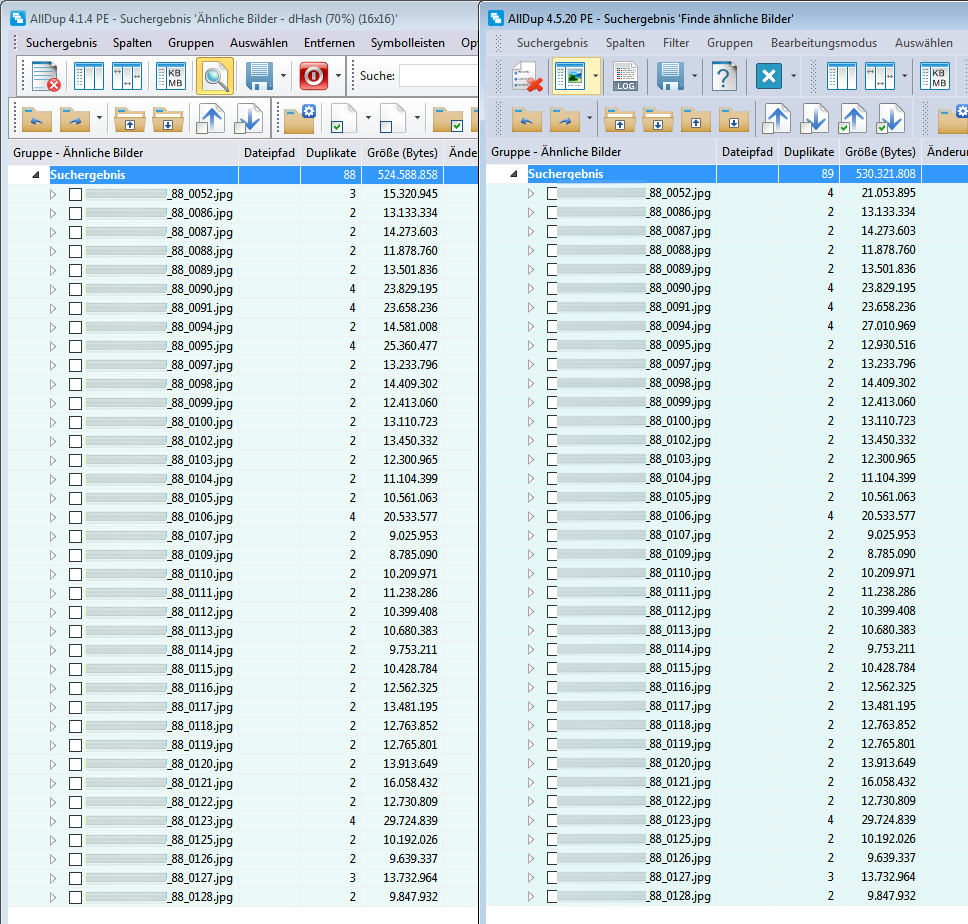This screenshot has width=968, height=924.
Task: Tick the checkbox for _88_0106.jpg in right window
Action: tap(553, 516)
